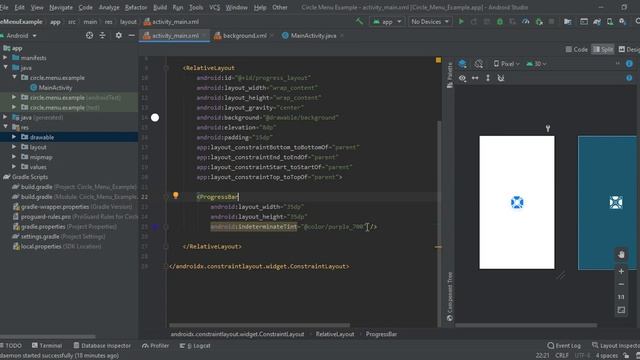Open the Build menu
Image resolution: width=640 pixels, height=360 pixels.
click(x=160, y=7)
